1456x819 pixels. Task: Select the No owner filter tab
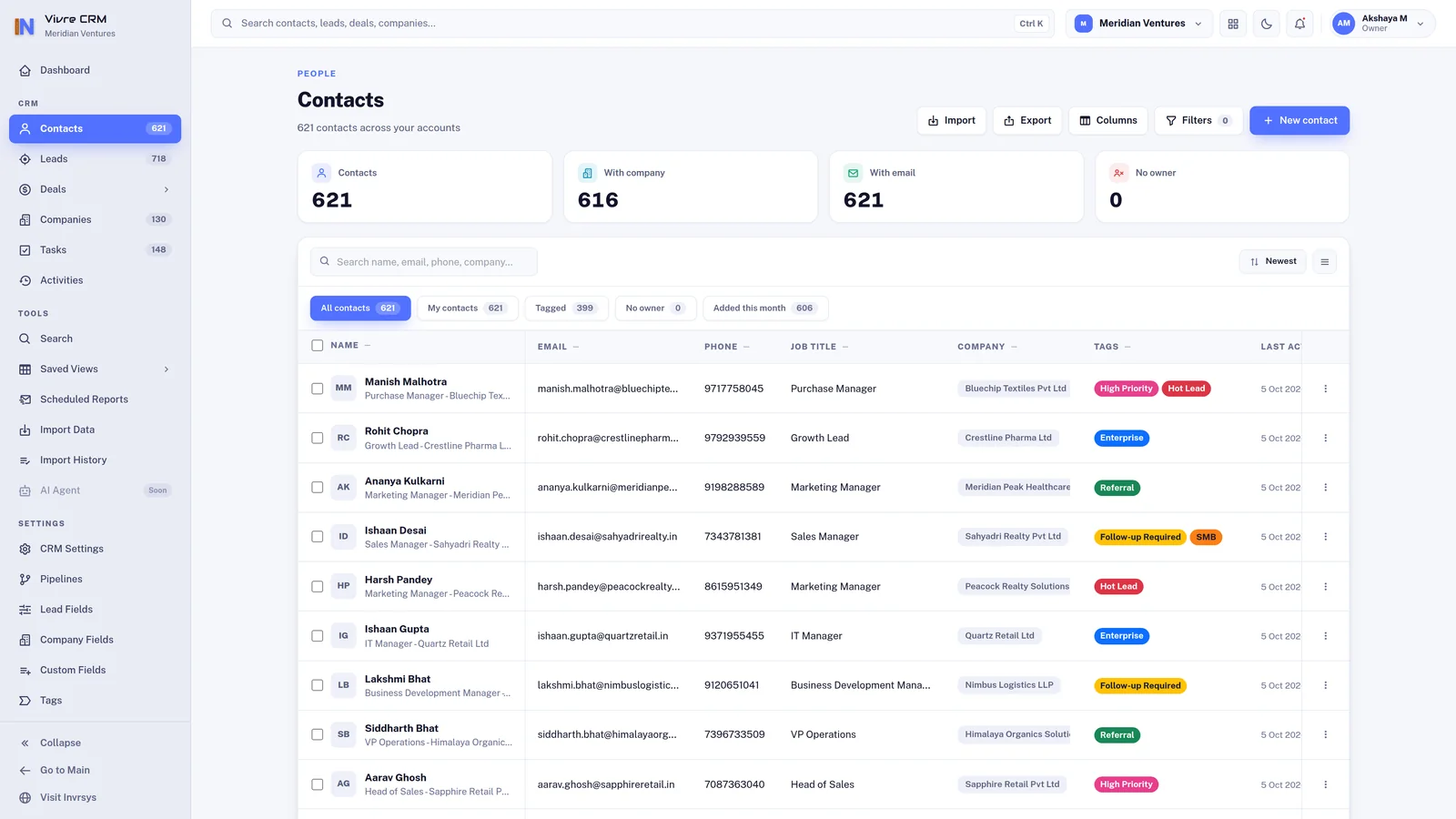(655, 308)
